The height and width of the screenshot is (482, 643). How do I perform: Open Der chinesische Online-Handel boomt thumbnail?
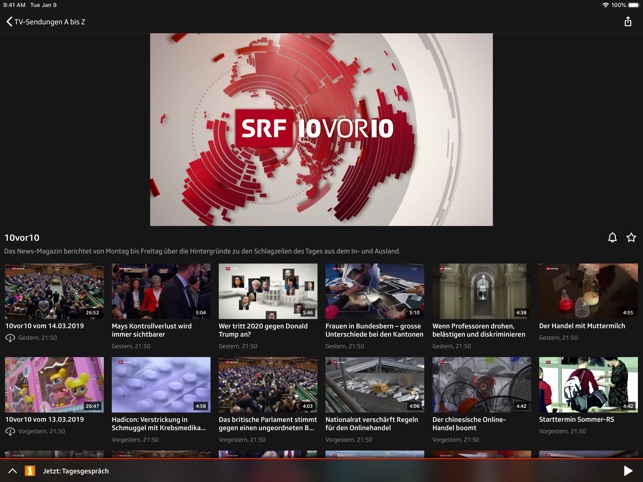click(x=481, y=385)
